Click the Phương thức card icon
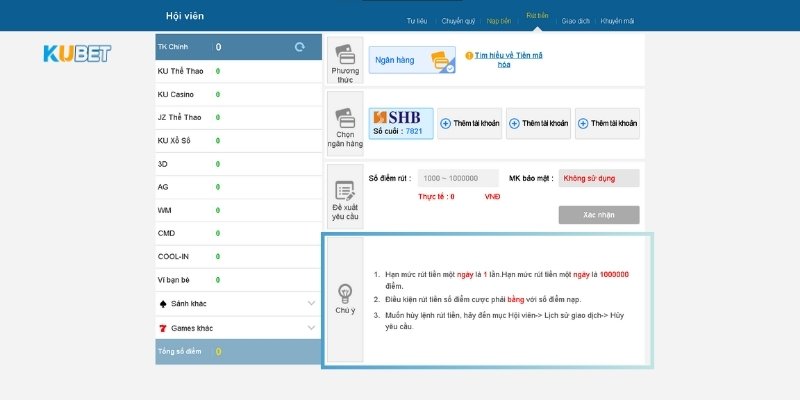This screenshot has width=800, height=400. click(345, 54)
